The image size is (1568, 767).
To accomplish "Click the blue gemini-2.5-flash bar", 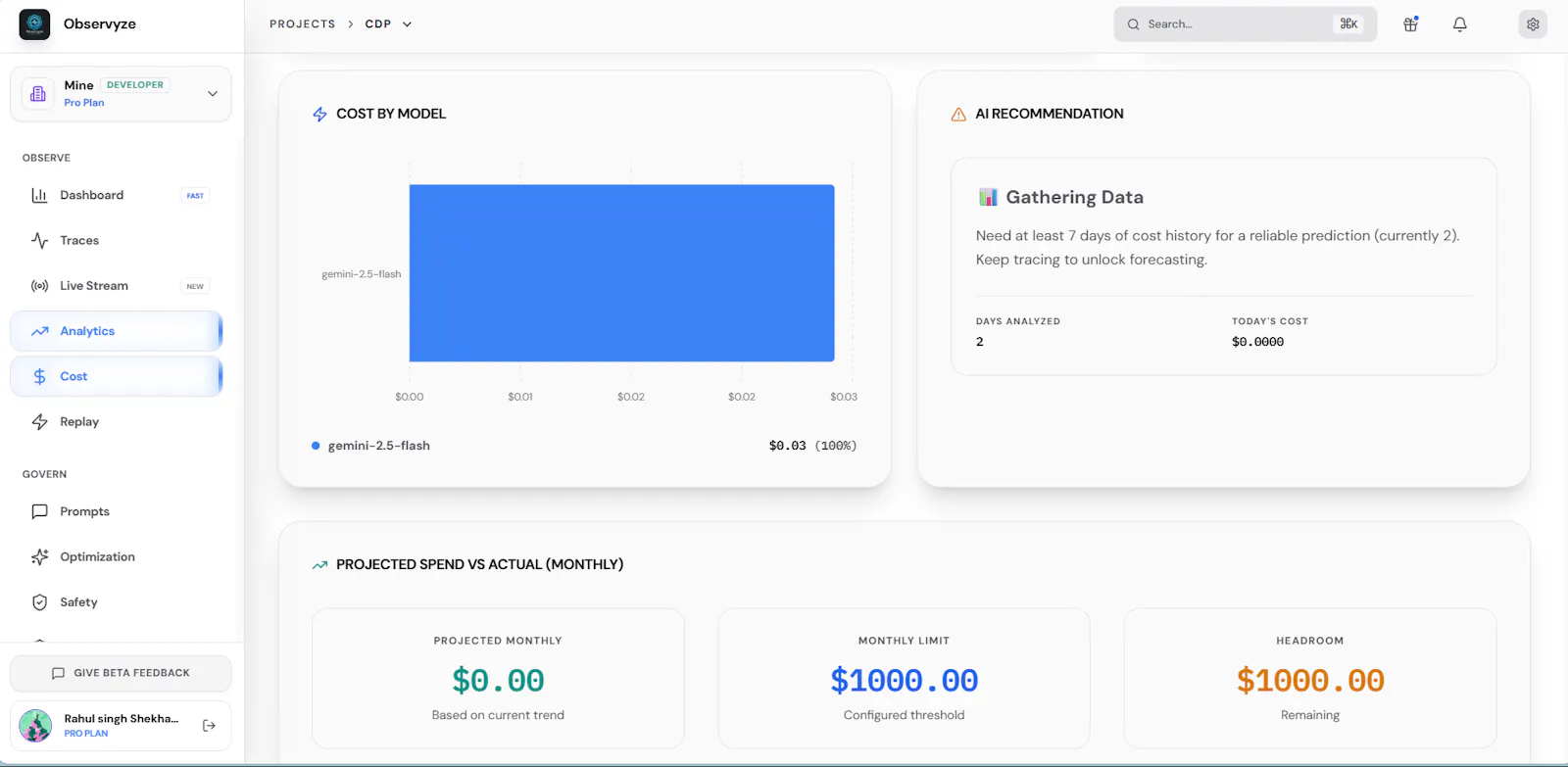I will [x=621, y=273].
